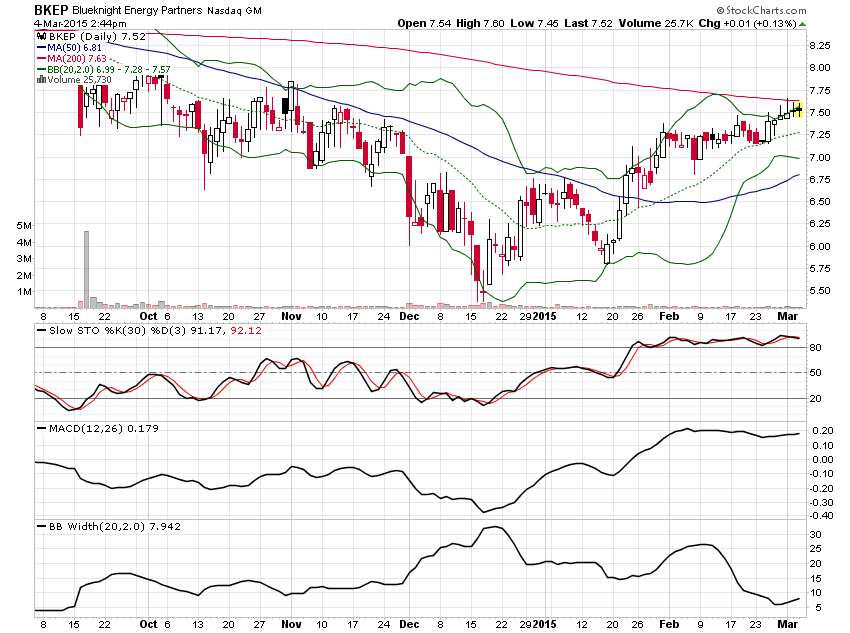
Task: Click the volume bars icon in legend
Action: click(41, 80)
